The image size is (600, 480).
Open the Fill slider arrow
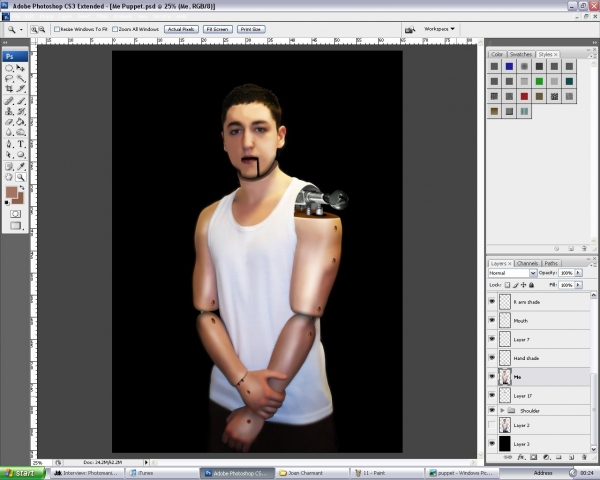[579, 285]
